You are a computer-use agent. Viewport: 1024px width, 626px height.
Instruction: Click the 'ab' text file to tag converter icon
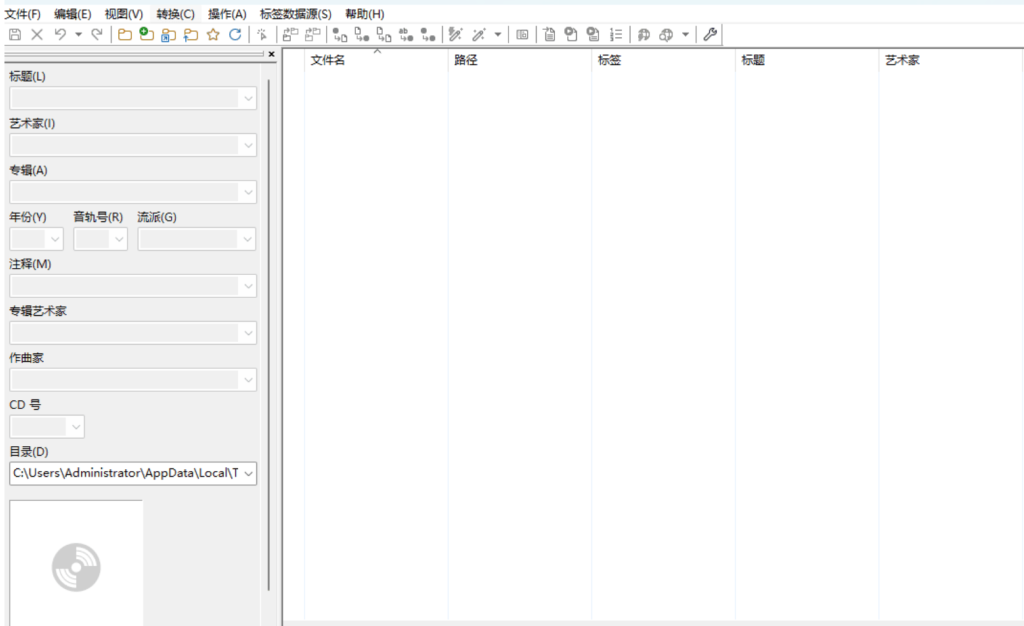pos(406,35)
